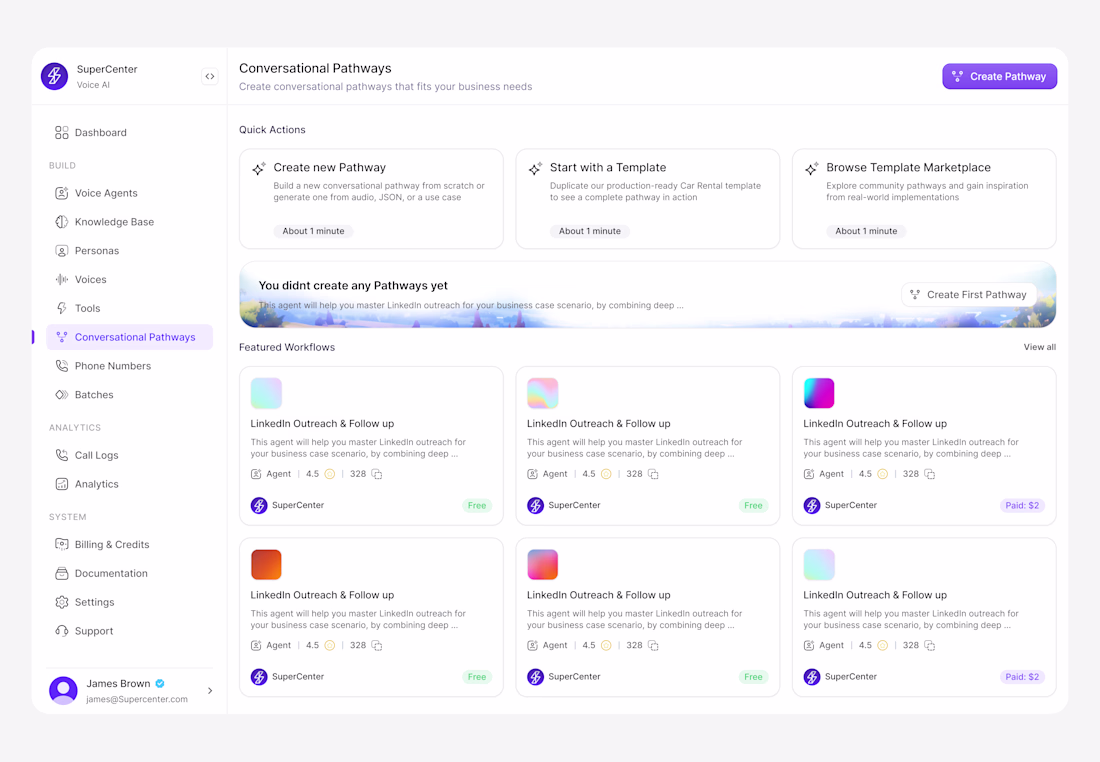Open the Dashboard icon in sidebar

click(62, 133)
